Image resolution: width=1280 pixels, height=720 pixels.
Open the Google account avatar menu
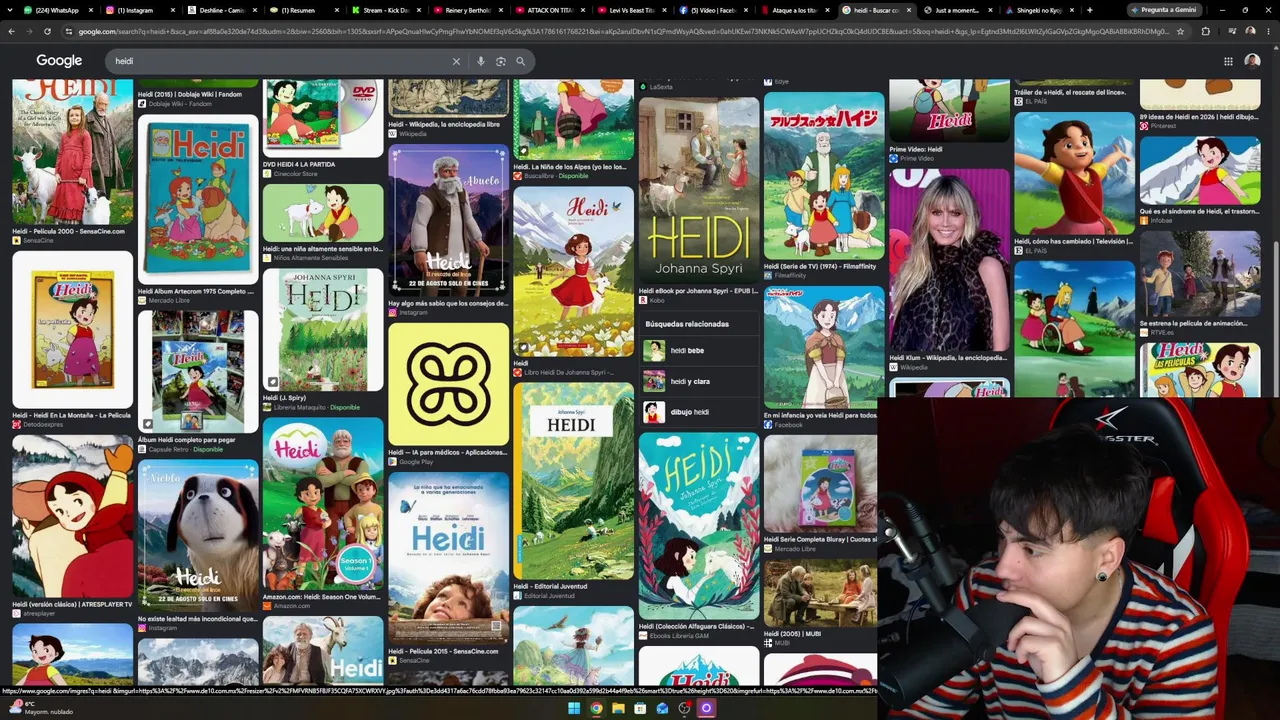coord(1252,61)
